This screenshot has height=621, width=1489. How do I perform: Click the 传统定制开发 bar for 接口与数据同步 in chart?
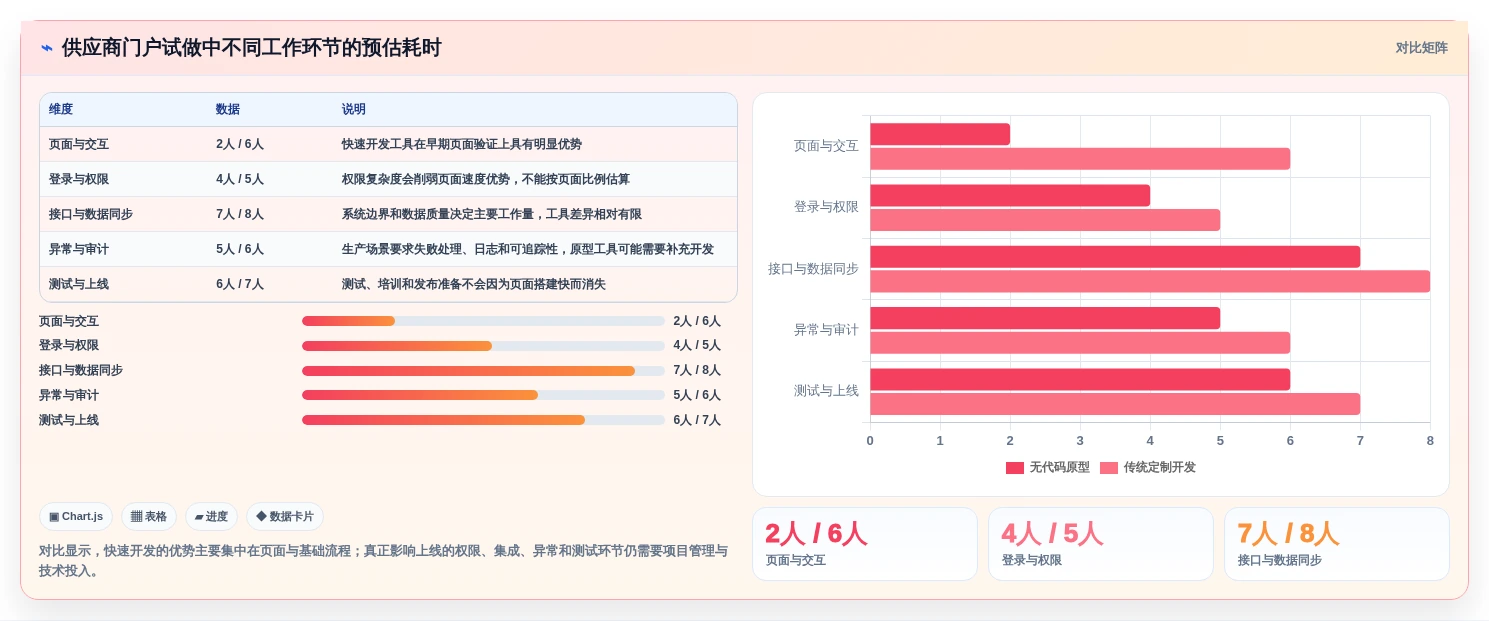pyautogui.click(x=1150, y=281)
